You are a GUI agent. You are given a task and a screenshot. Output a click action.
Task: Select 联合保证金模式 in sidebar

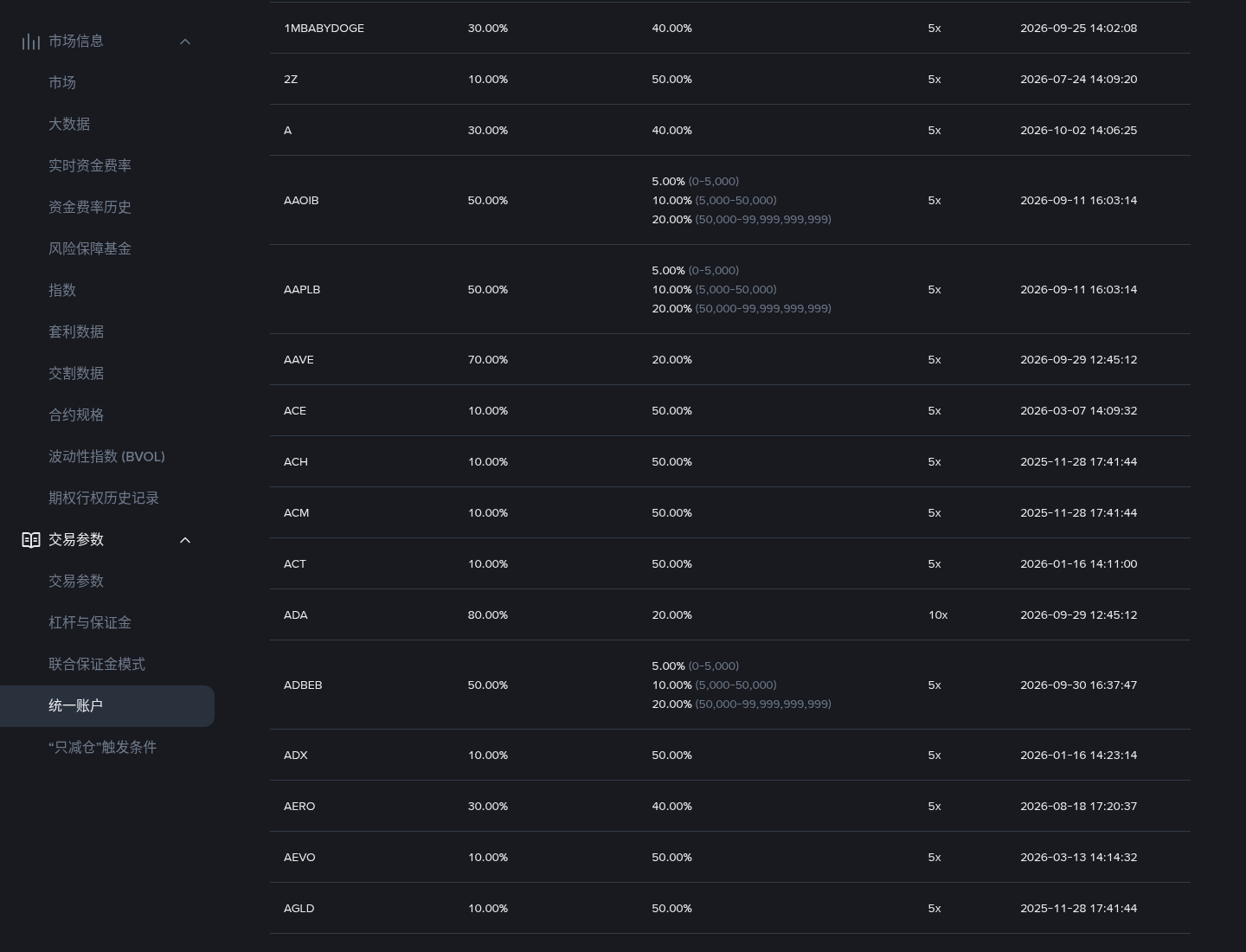point(97,665)
